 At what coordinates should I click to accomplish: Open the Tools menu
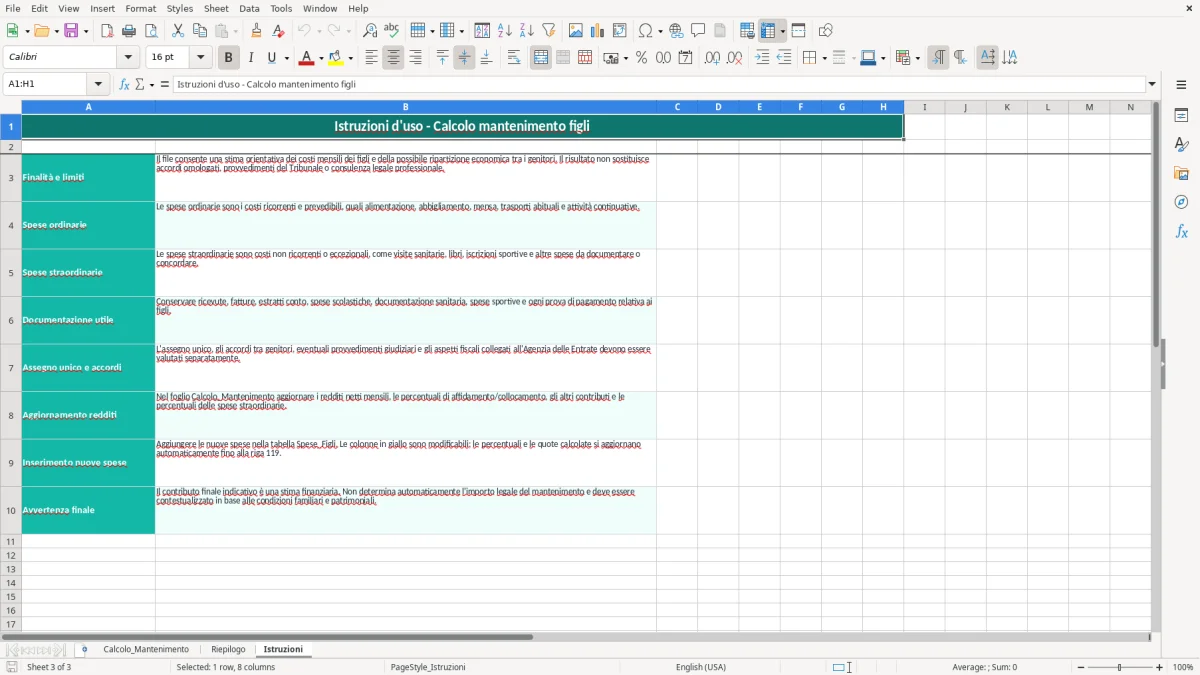coord(281,8)
